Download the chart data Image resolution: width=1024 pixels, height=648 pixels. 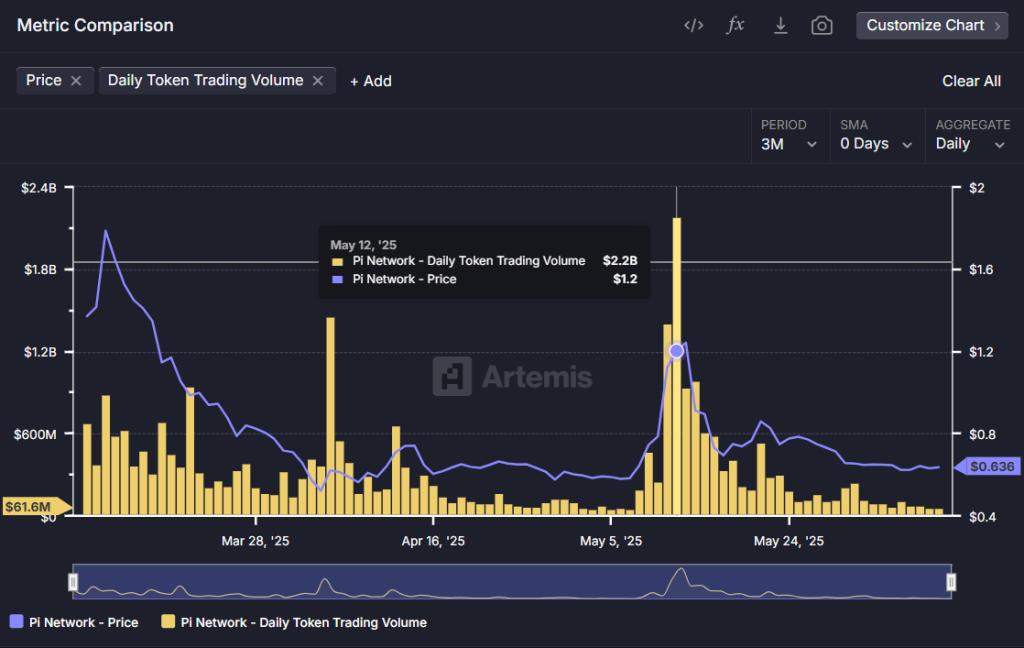click(781, 26)
